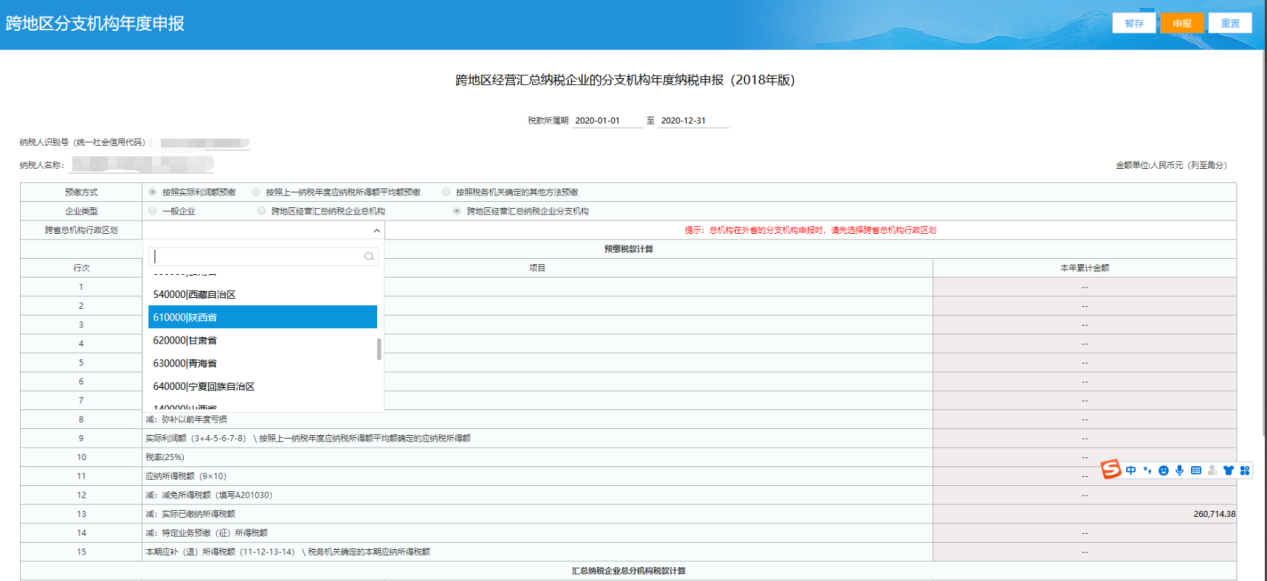Viewport: 1267px width, 581px height.
Task: Click the search magnifier in dropdown filter
Action: click(369, 257)
